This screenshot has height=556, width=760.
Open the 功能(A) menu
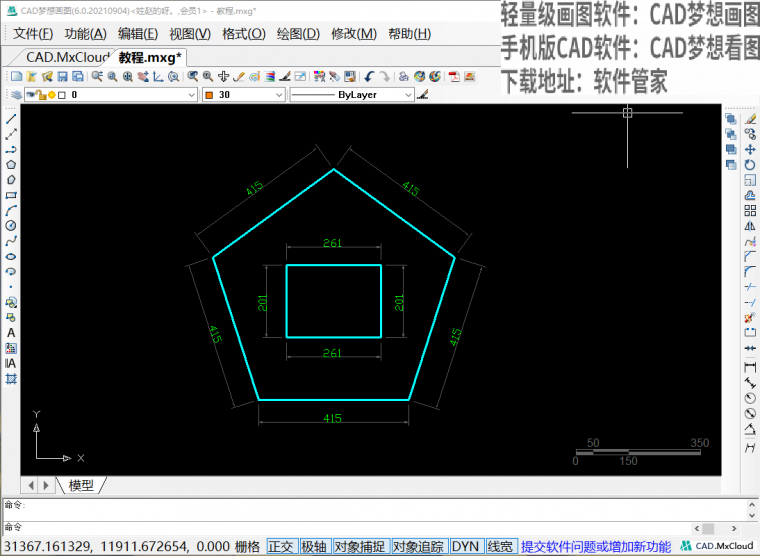pyautogui.click(x=85, y=34)
